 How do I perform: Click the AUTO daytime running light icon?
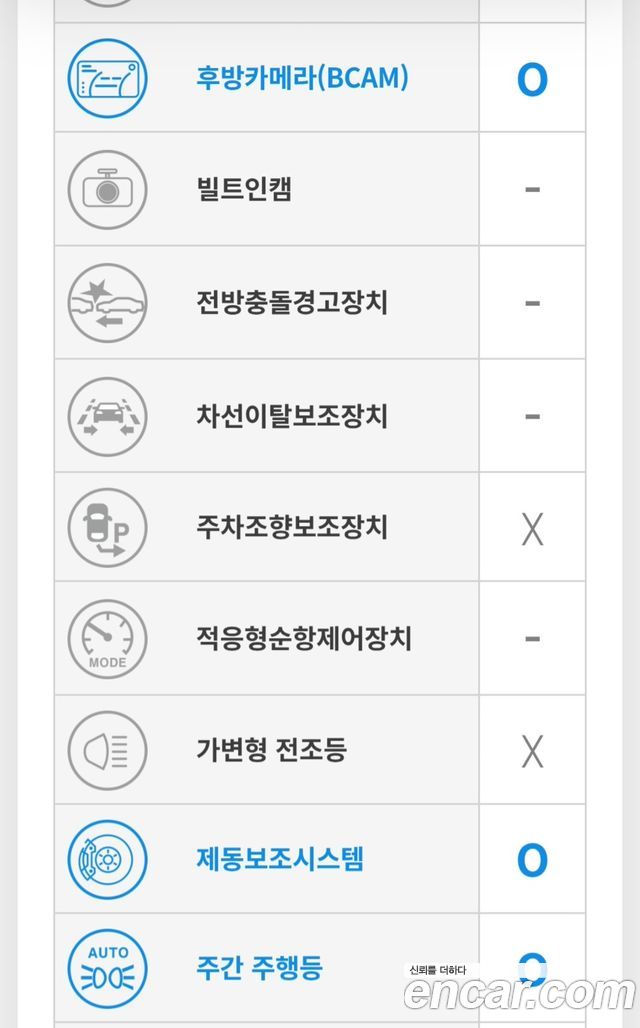click(x=108, y=969)
